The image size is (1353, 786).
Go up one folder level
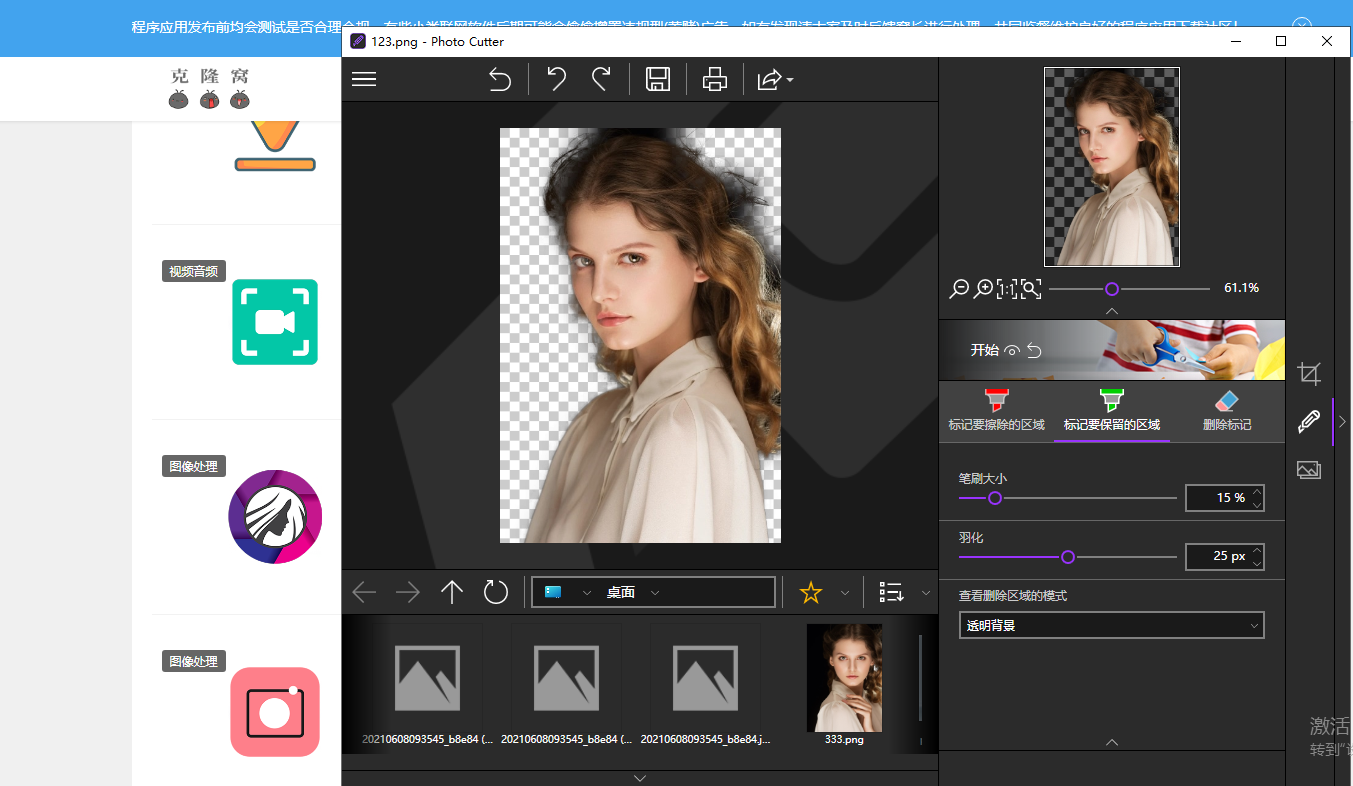click(452, 592)
